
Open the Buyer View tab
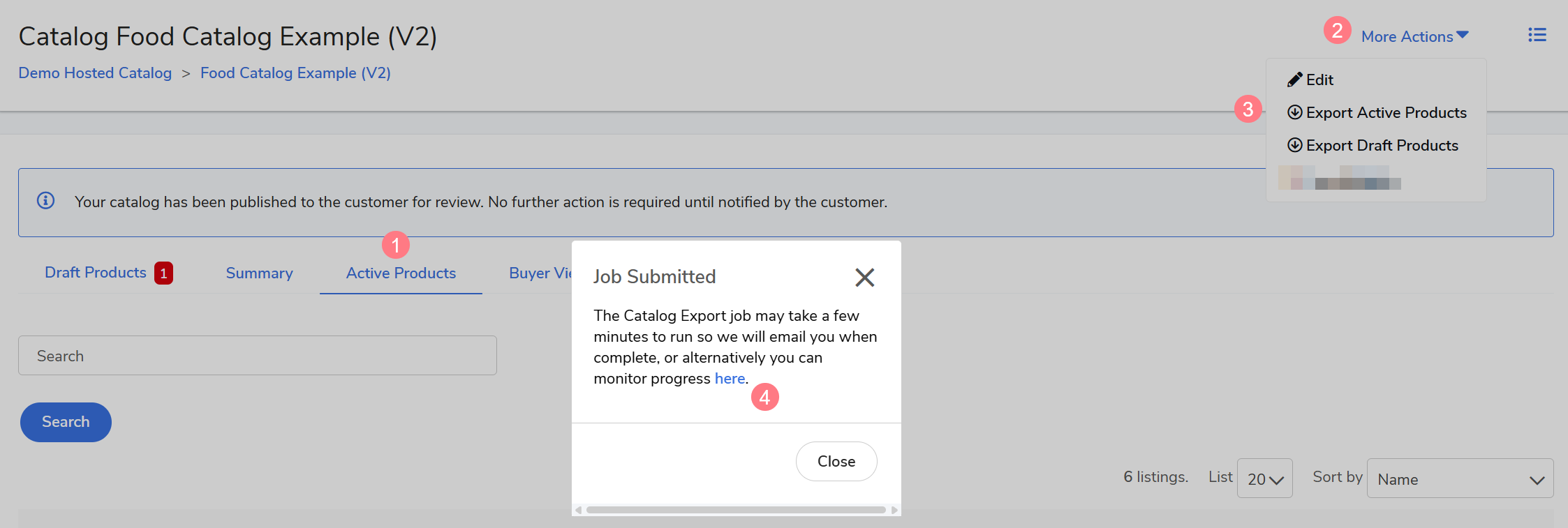click(540, 273)
